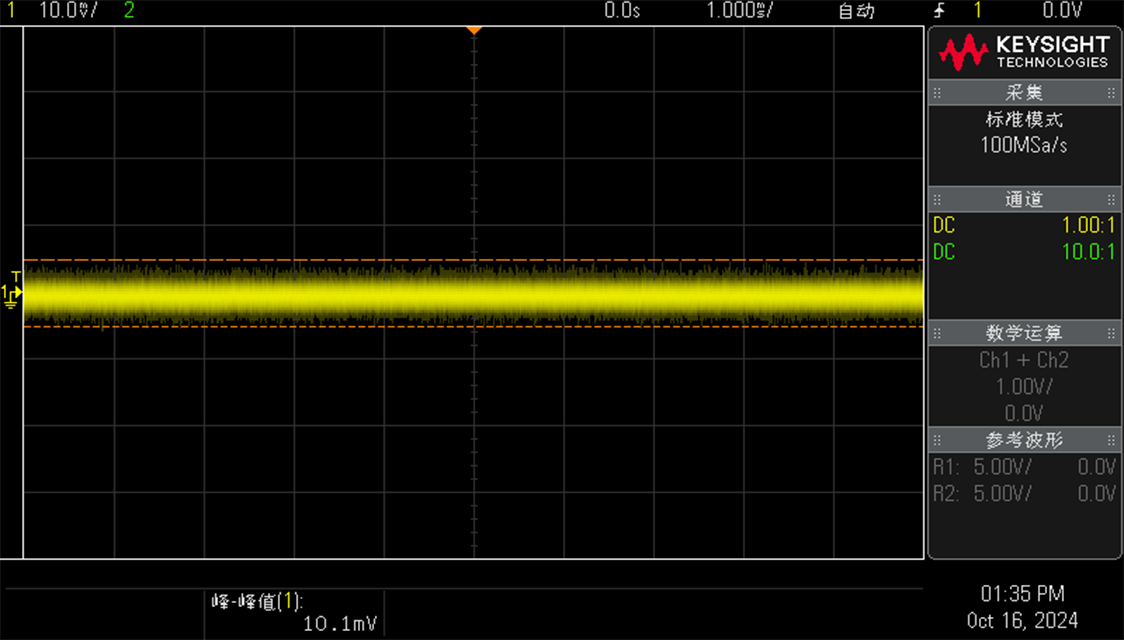Click the R2: 5.00V/ reference row
1124x640 pixels.
point(1024,494)
